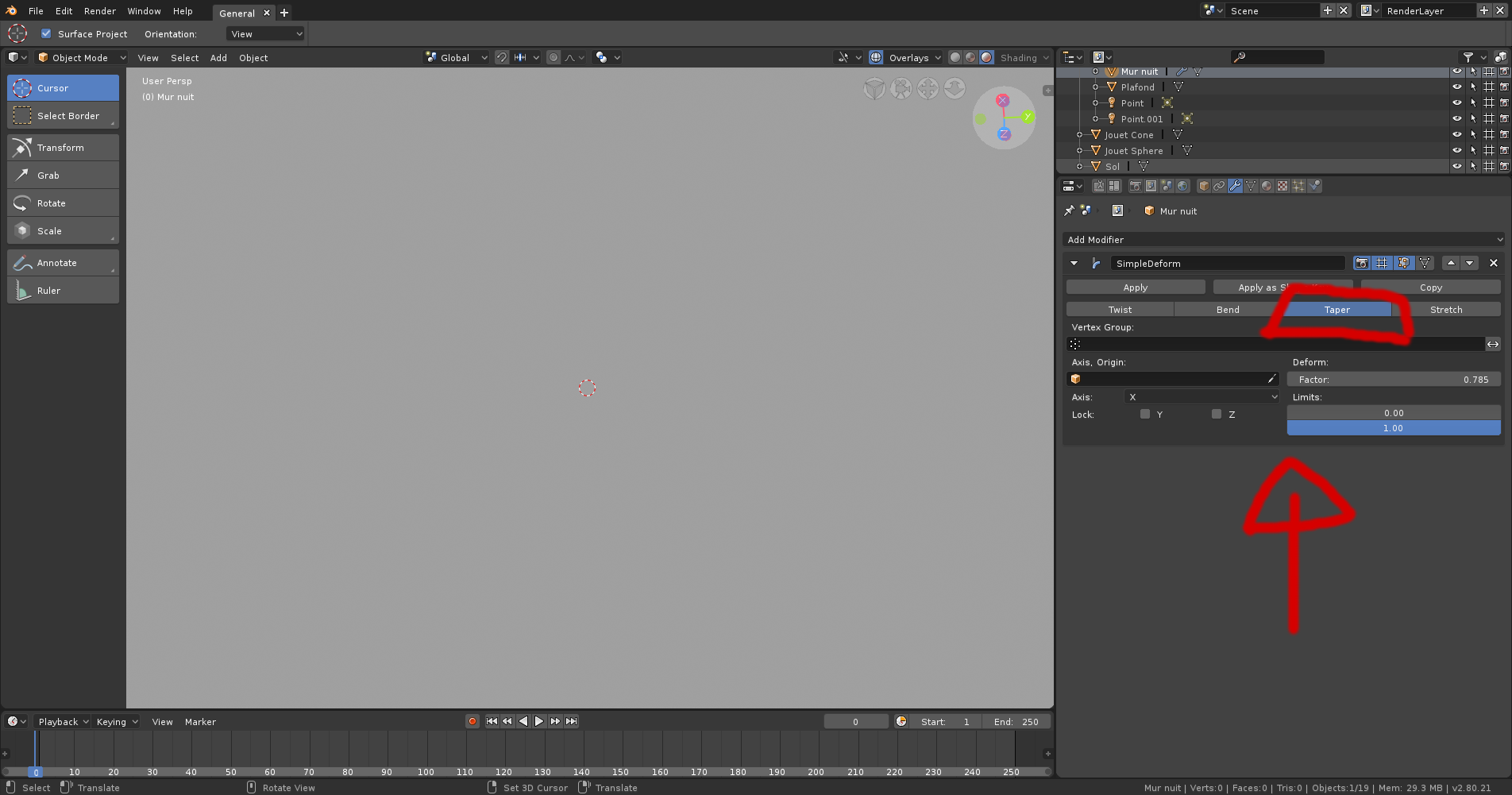Remove SimpleDeform modifier with X button
The width and height of the screenshot is (1512, 795).
pos(1493,263)
